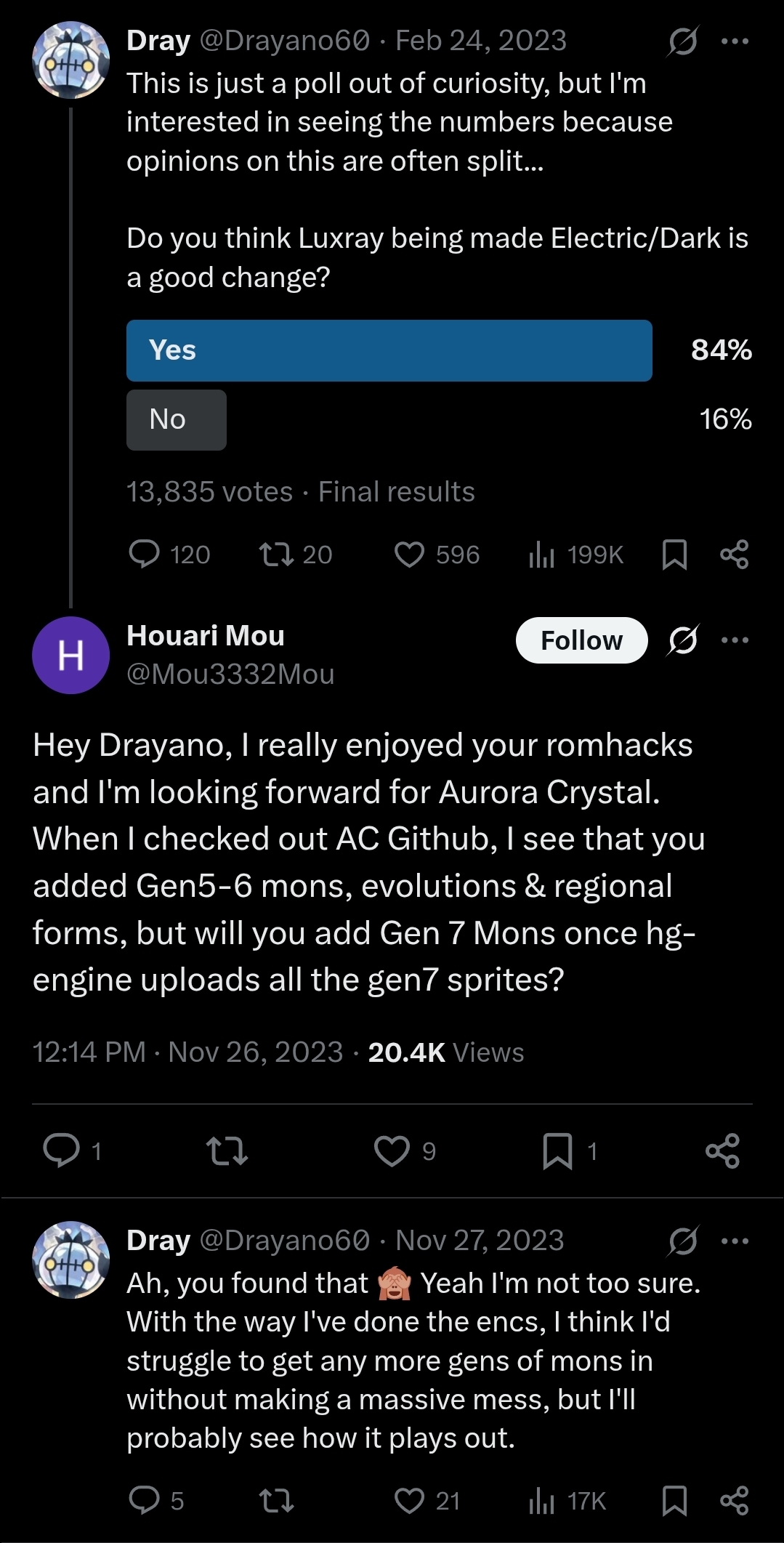Select the Yes poll result bar
This screenshot has width=784, height=1543.
pyautogui.click(x=389, y=350)
